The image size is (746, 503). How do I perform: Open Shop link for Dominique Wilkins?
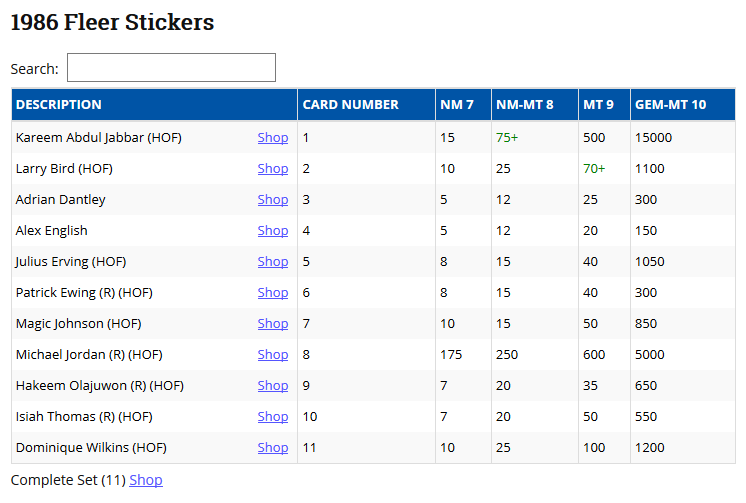[x=272, y=448]
